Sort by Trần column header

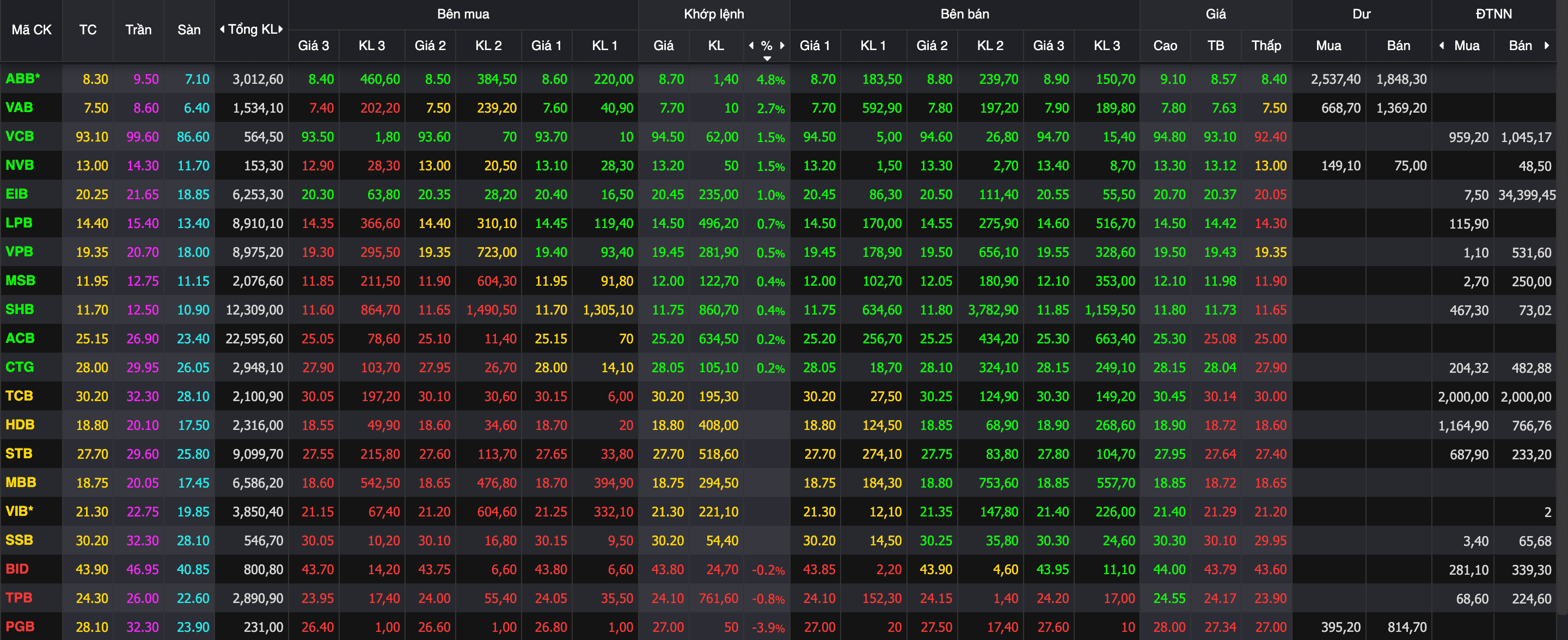coord(138,30)
